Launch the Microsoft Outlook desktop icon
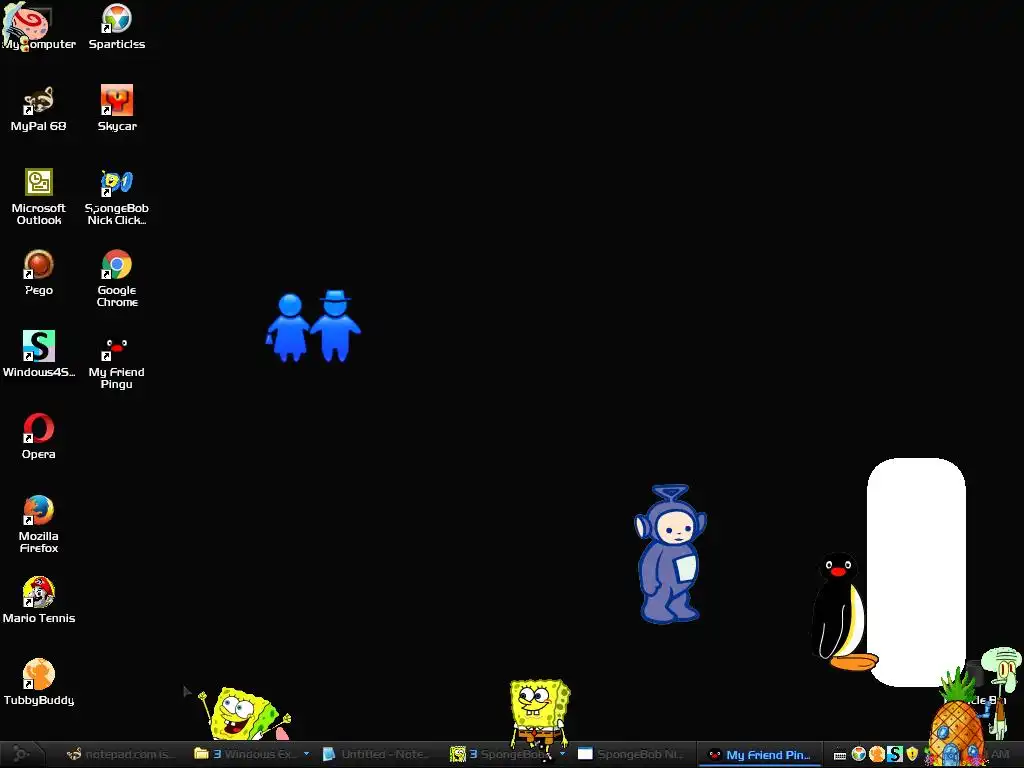 pos(39,197)
